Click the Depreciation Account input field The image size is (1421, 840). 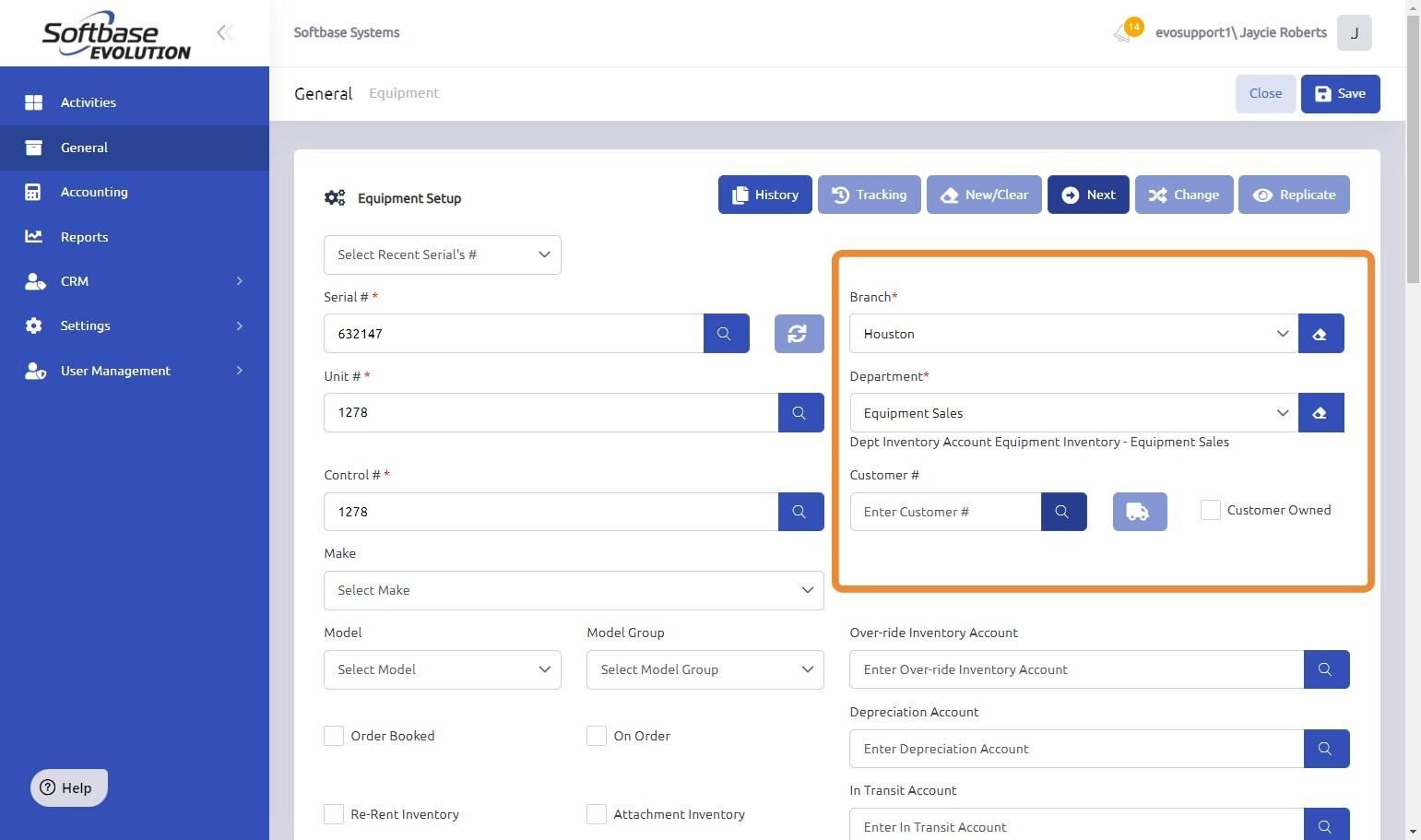coord(1076,749)
